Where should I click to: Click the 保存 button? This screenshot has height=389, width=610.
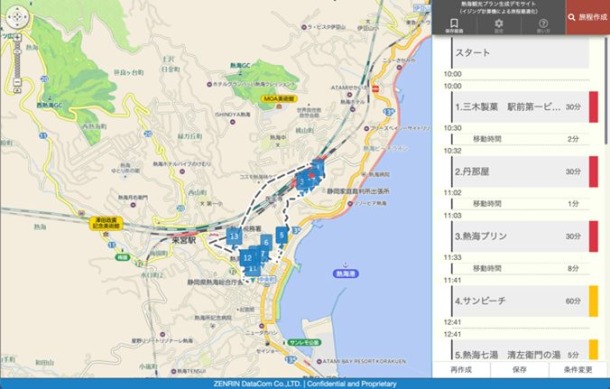pyautogui.click(x=519, y=370)
